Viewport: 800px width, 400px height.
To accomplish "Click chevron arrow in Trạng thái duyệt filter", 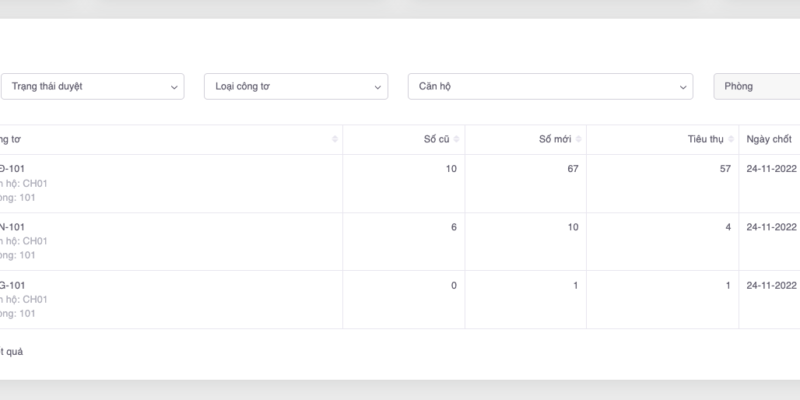I will 175,87.
